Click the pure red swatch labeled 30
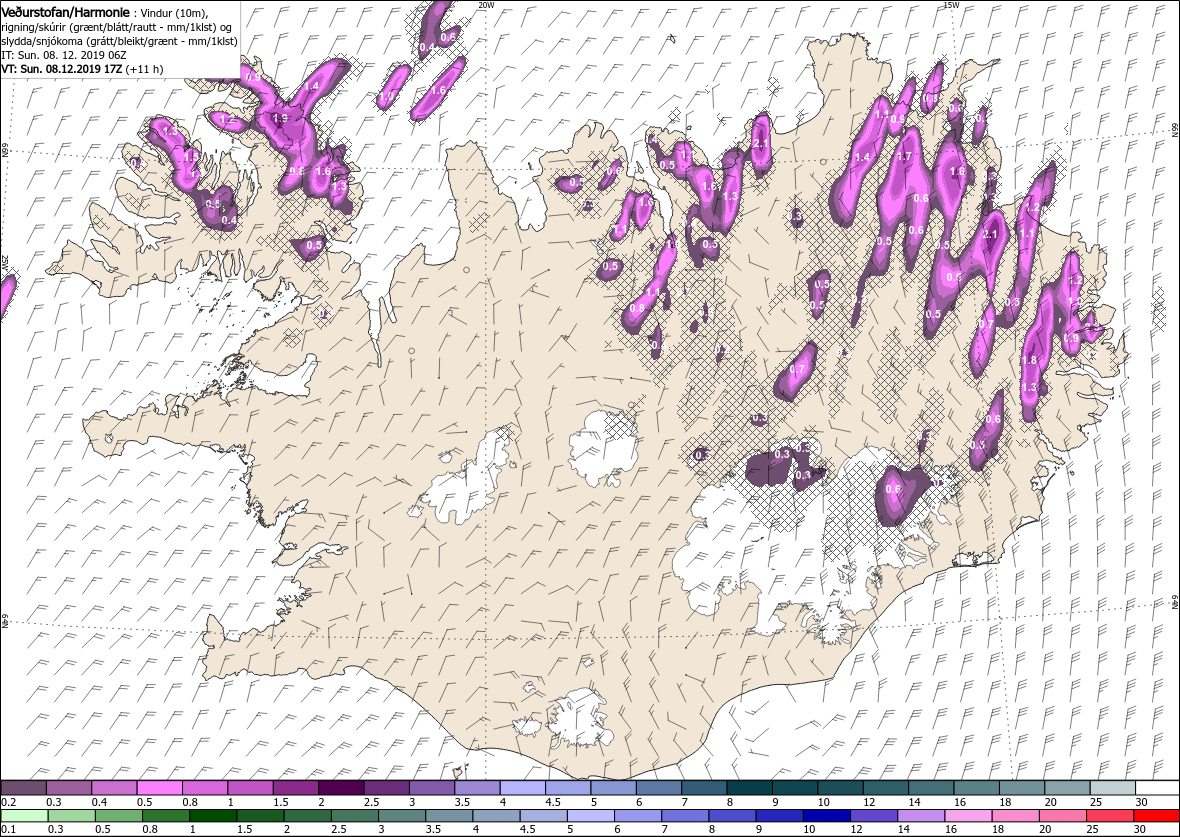Viewport: 1180px width, 837px height. pyautogui.click(x=1157, y=816)
